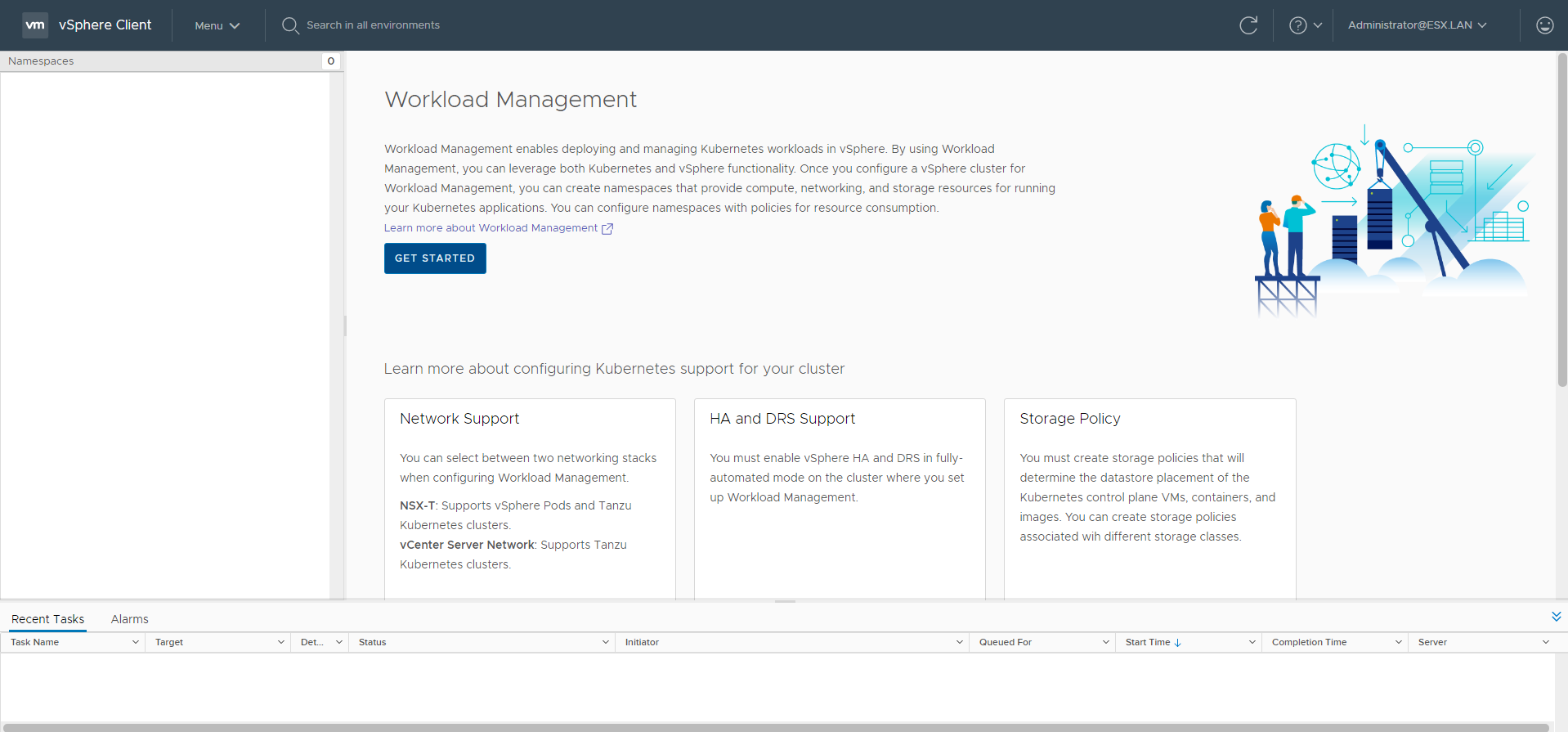Click the main content vertical scrollbar
Viewport: 1568px width, 732px height.
1561,221
